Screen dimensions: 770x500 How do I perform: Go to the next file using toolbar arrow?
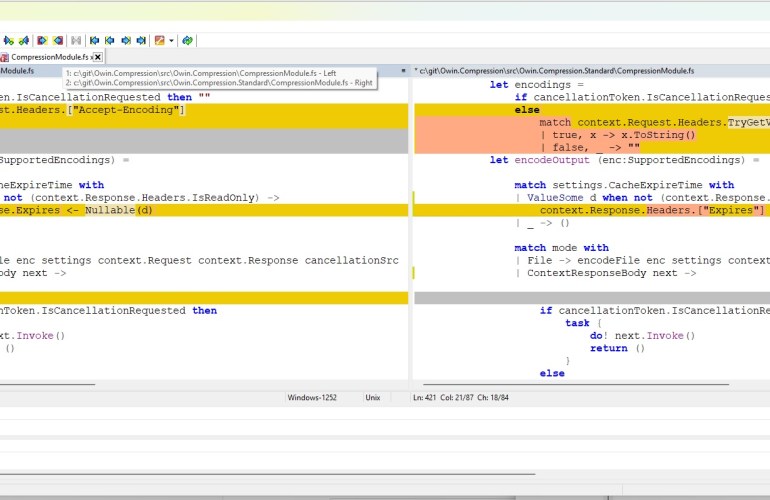126,41
